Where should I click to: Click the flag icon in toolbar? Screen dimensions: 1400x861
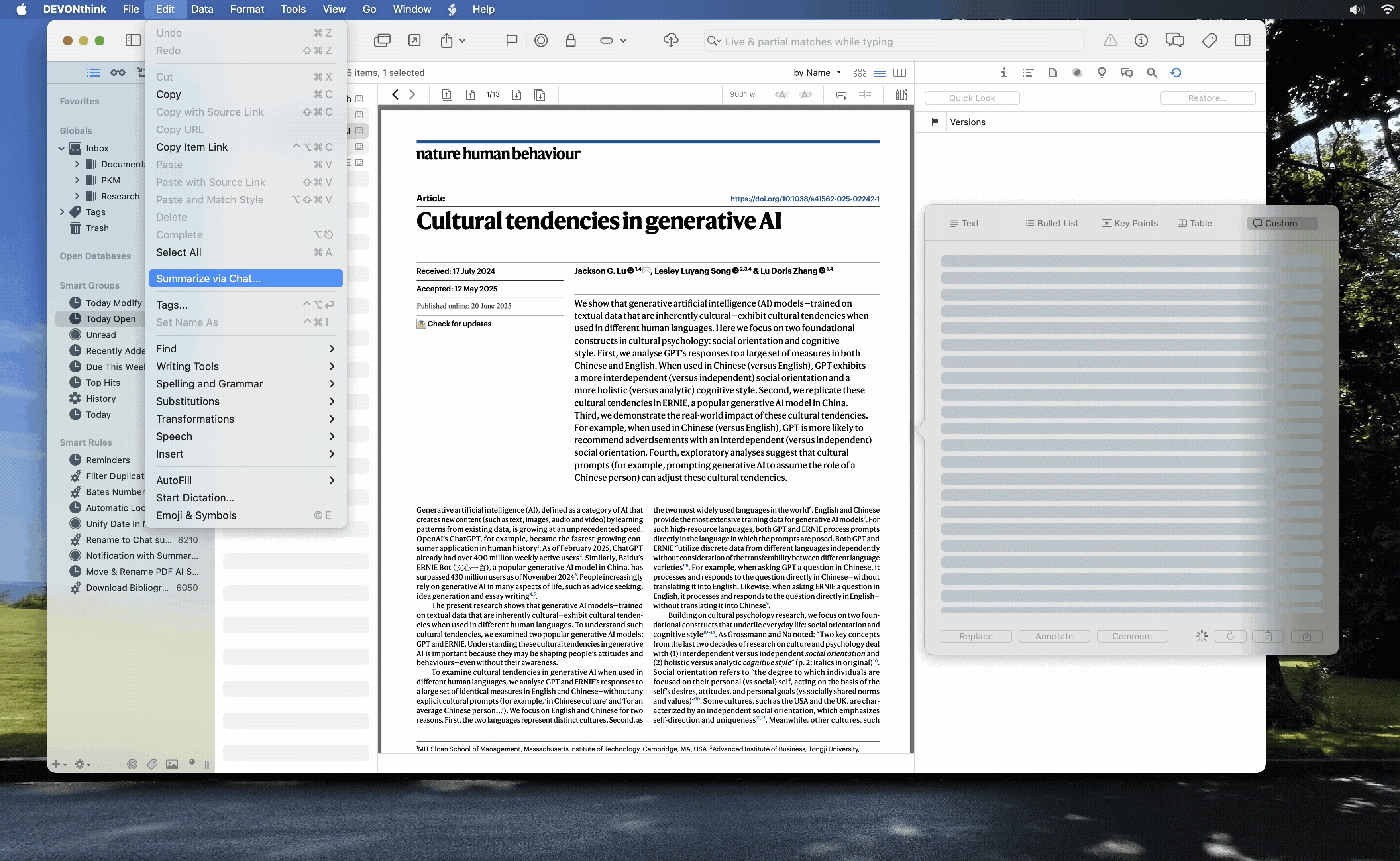coord(511,40)
